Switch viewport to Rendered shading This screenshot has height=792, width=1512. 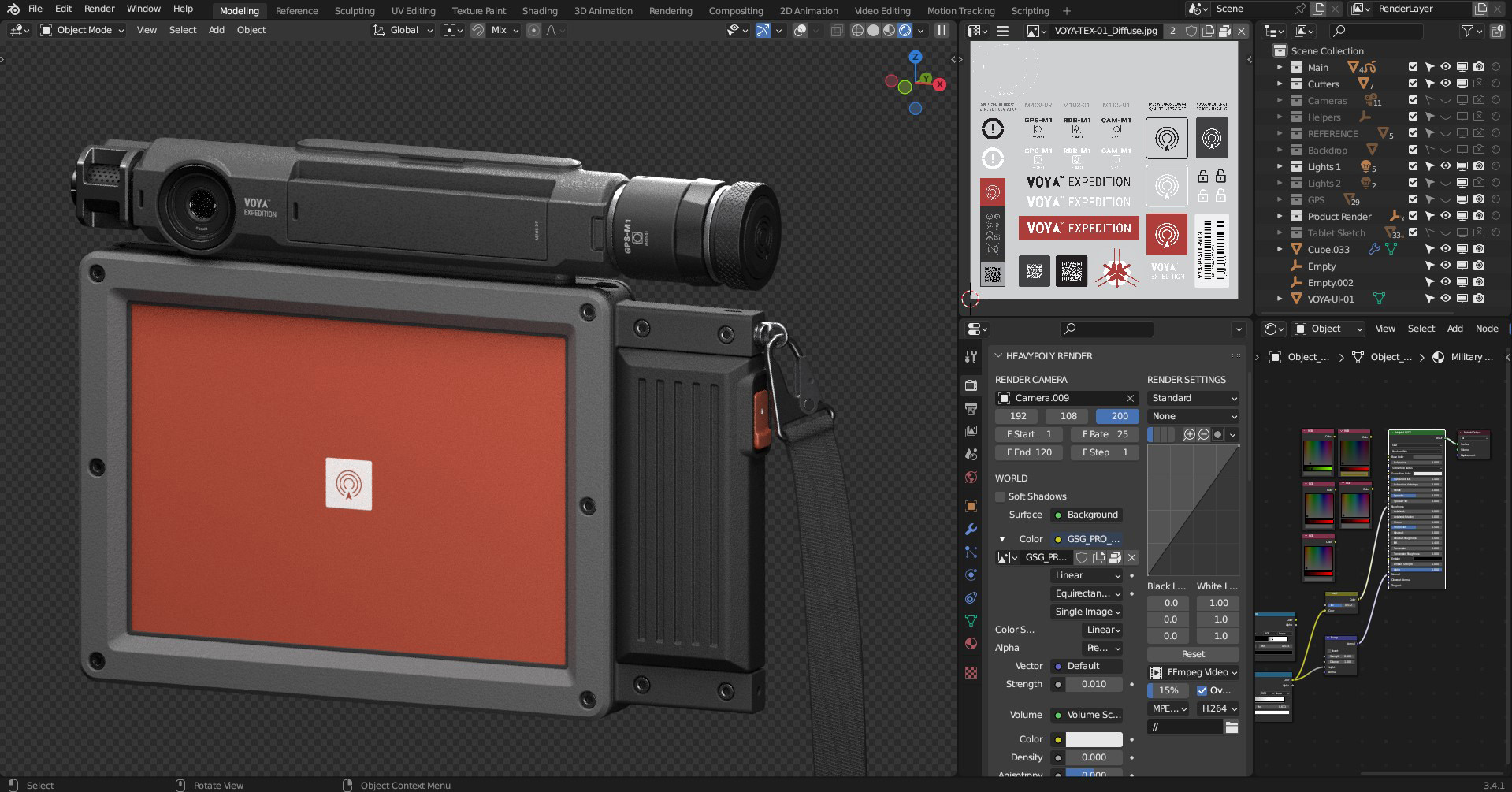coord(905,31)
